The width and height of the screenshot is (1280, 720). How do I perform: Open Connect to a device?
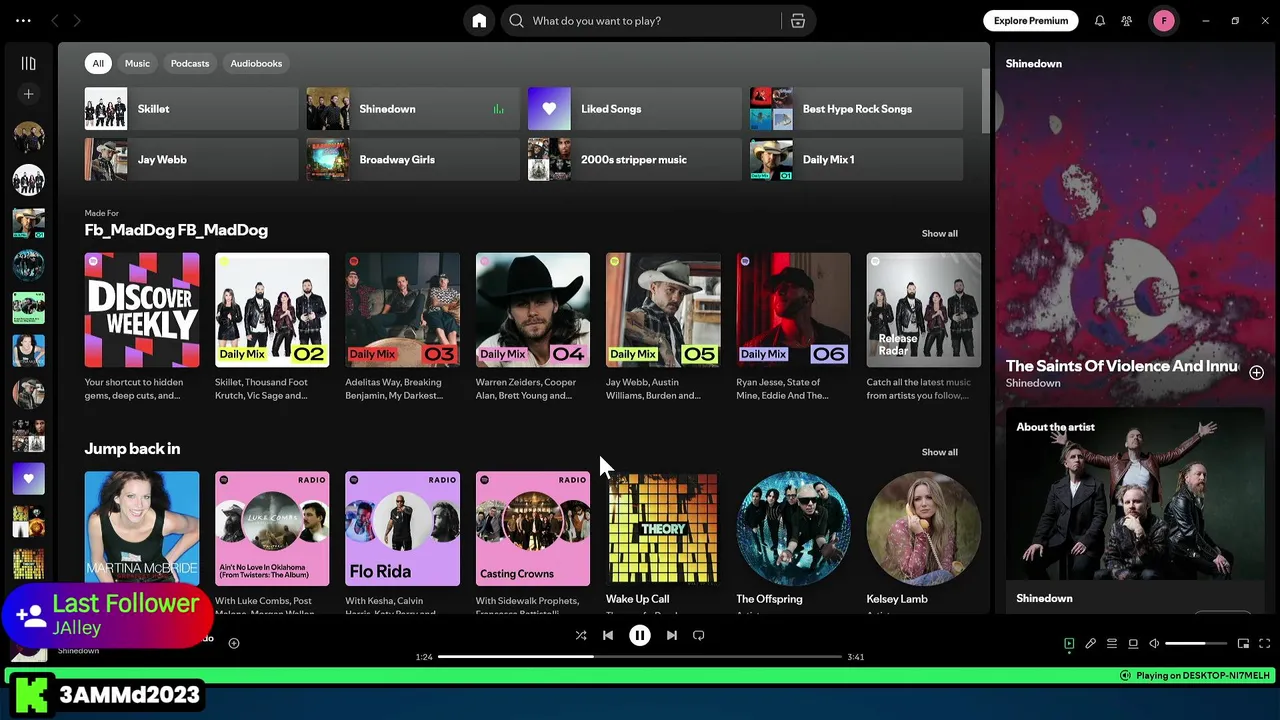(x=1133, y=644)
